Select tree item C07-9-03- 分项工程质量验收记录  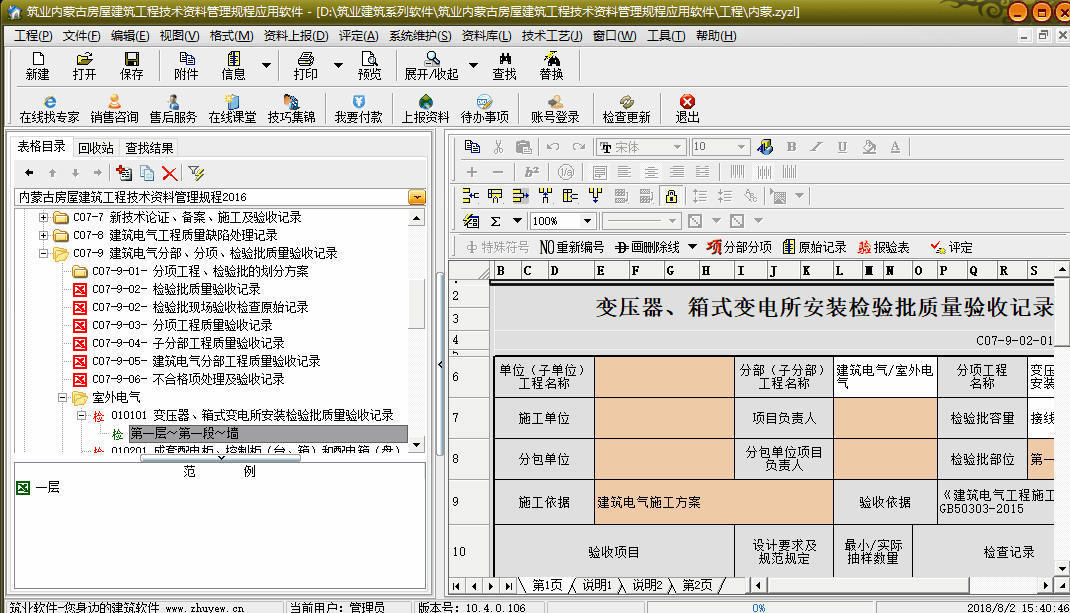click(212, 326)
